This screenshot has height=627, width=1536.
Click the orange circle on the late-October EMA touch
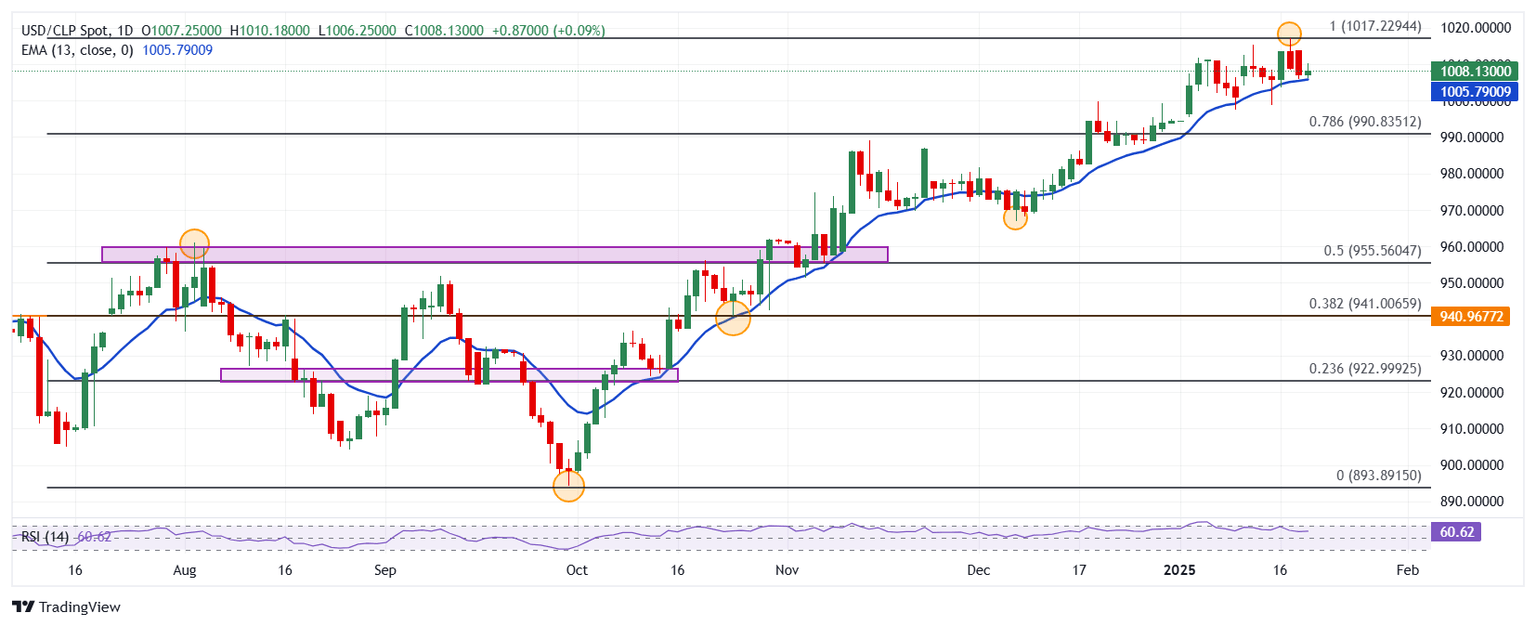pos(733,320)
